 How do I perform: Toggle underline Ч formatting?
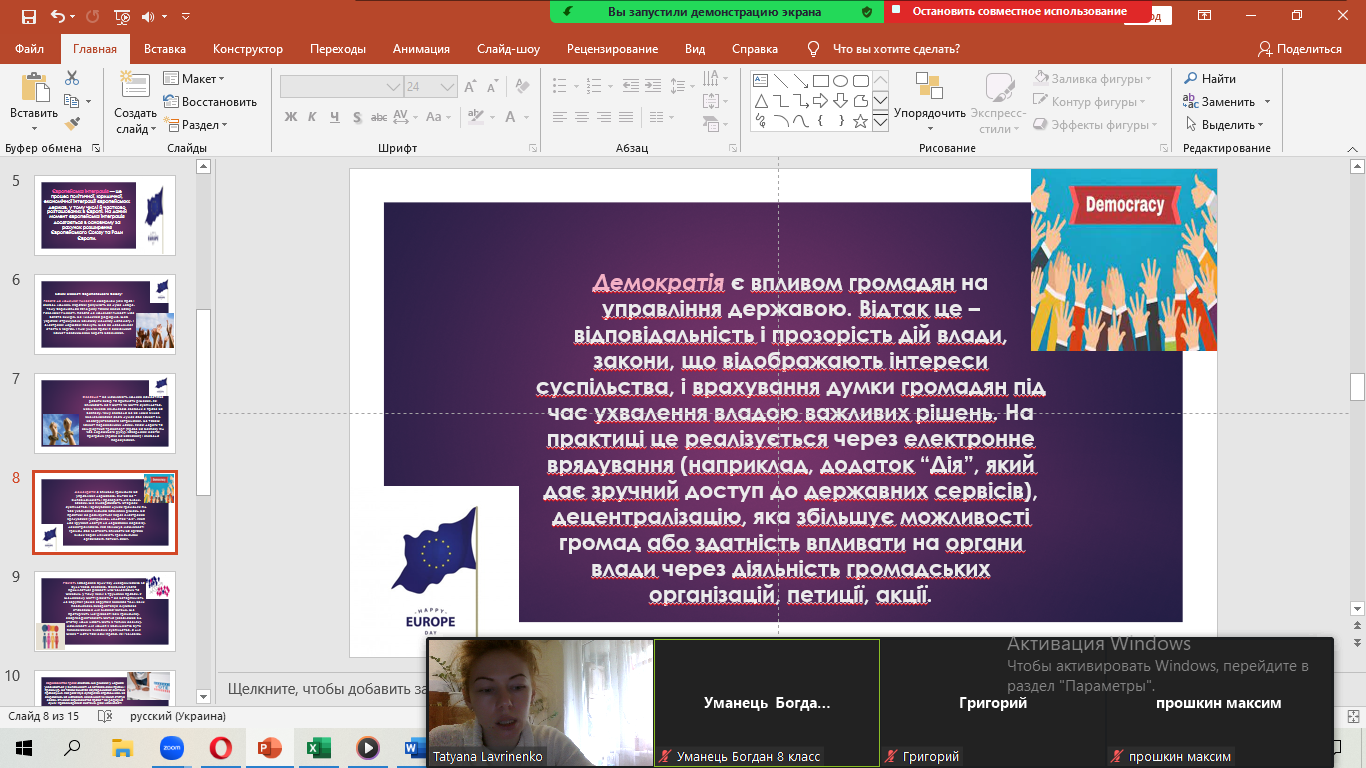point(336,116)
